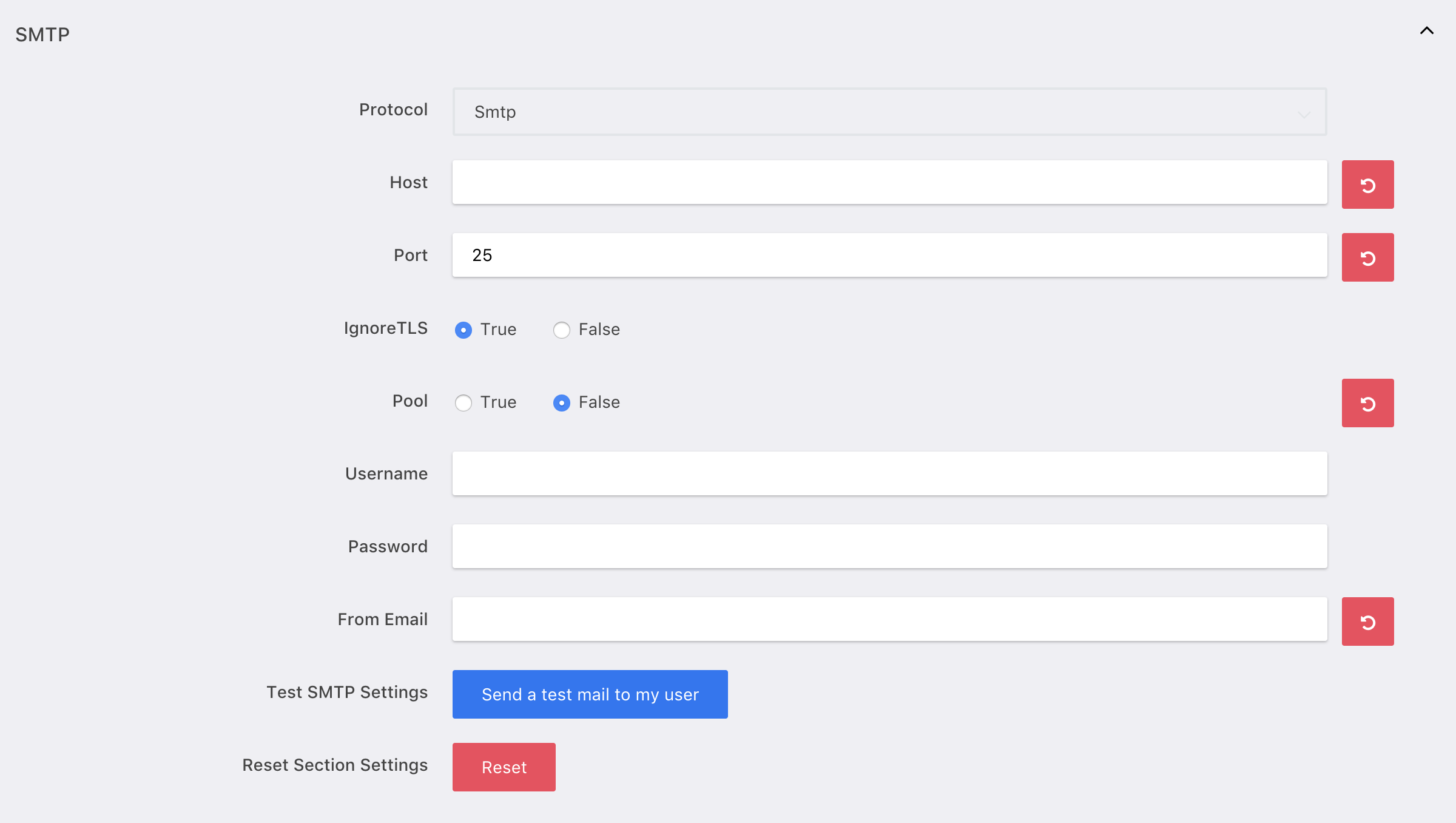The image size is (1456, 823).
Task: Collapse the SMTP section with the chevron
Action: [1427, 30]
